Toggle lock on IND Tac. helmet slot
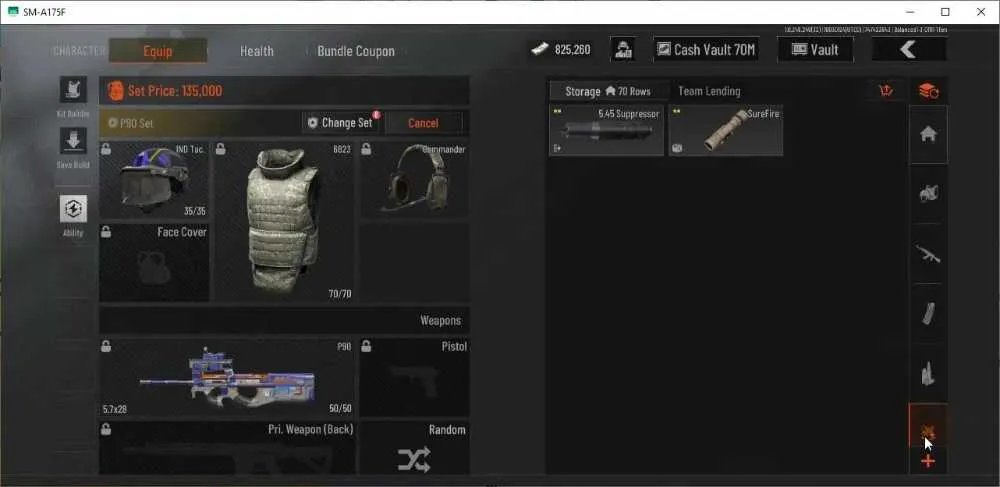Image resolution: width=1000 pixels, height=487 pixels. pyautogui.click(x=107, y=149)
